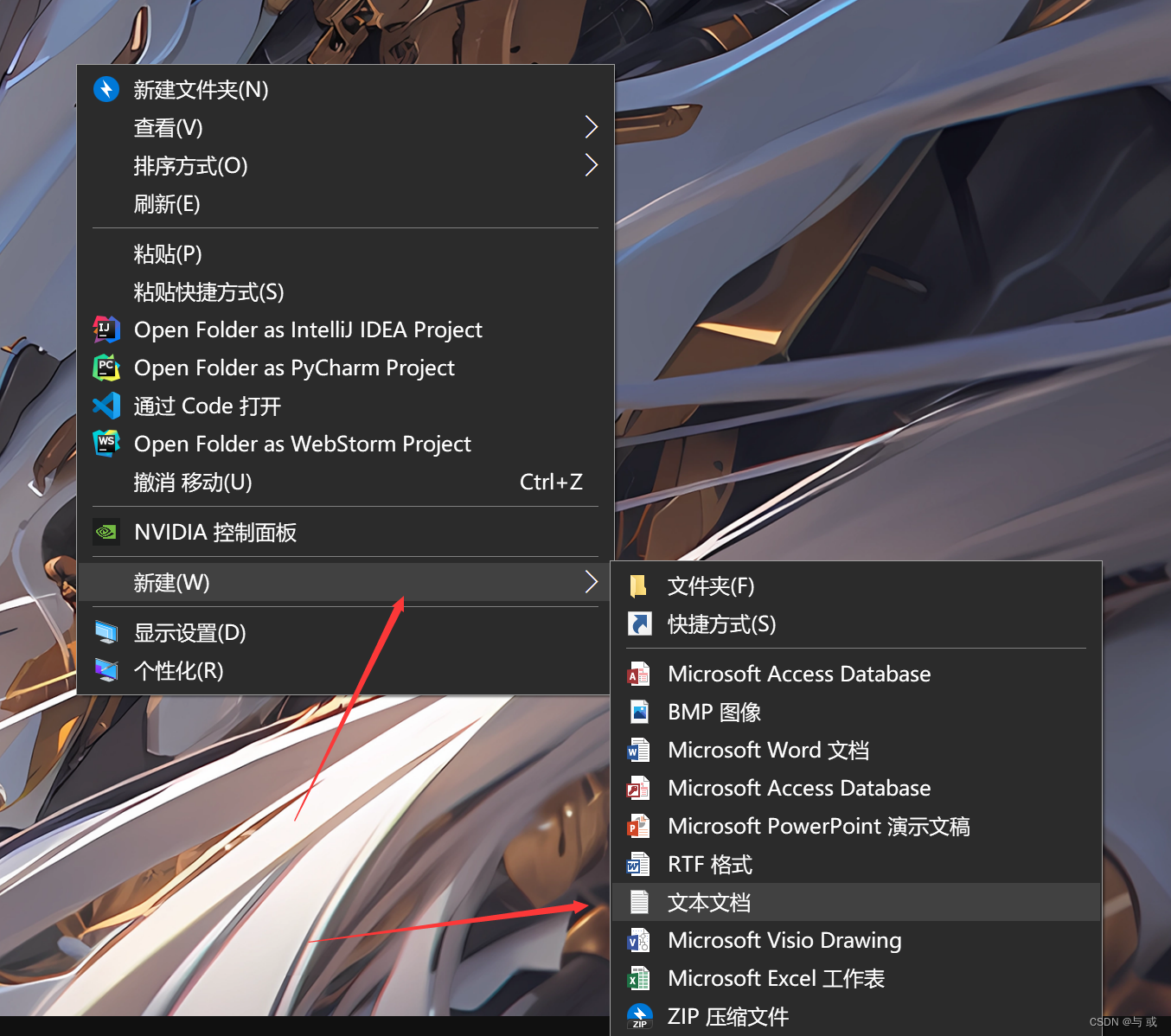Expand the 新建(W) submenu arrow
This screenshot has width=1171, height=1036.
[x=591, y=582]
